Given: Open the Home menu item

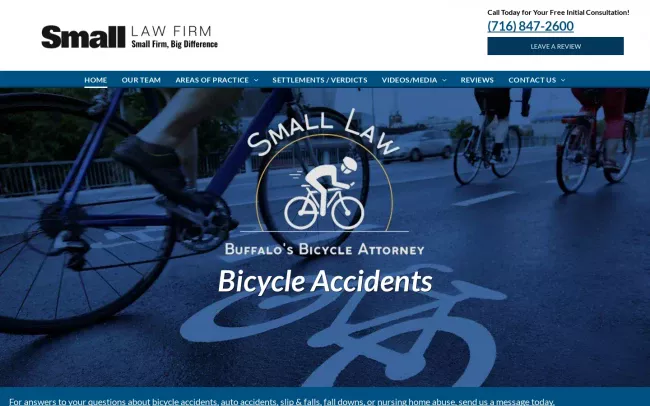Looking at the screenshot, I should pos(96,80).
